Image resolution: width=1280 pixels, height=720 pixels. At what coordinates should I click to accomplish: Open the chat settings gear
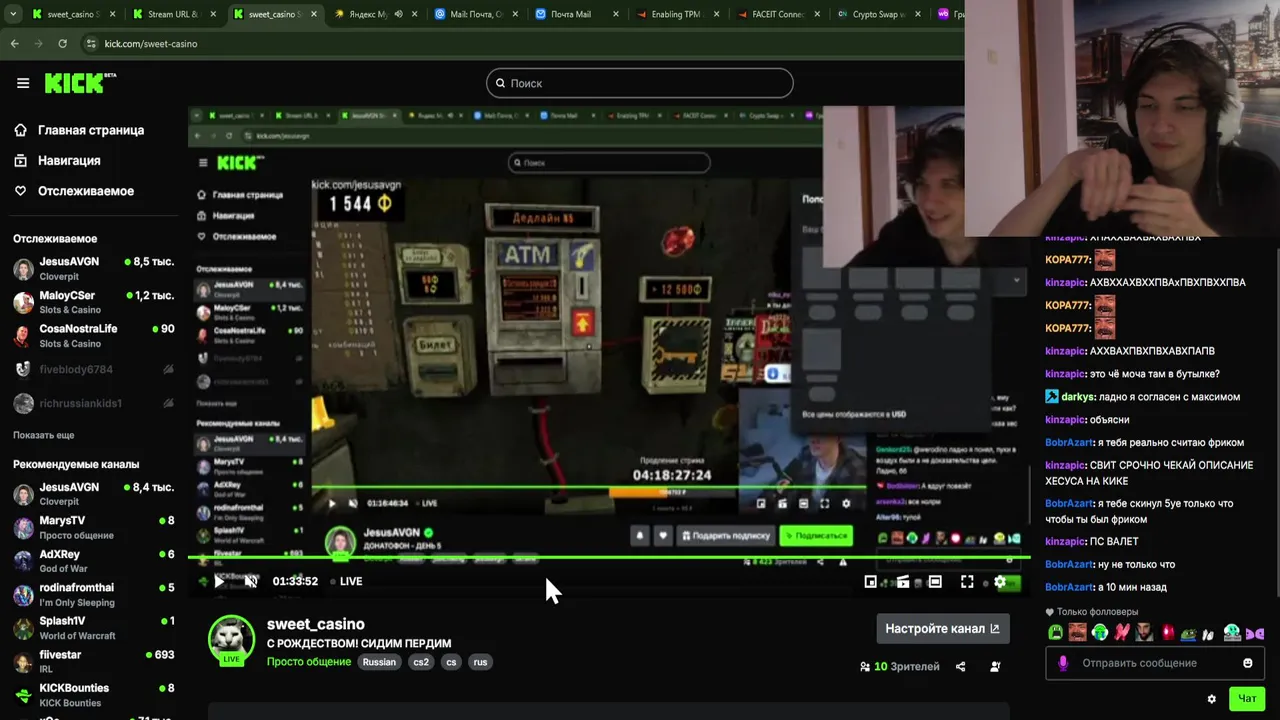point(1212,699)
